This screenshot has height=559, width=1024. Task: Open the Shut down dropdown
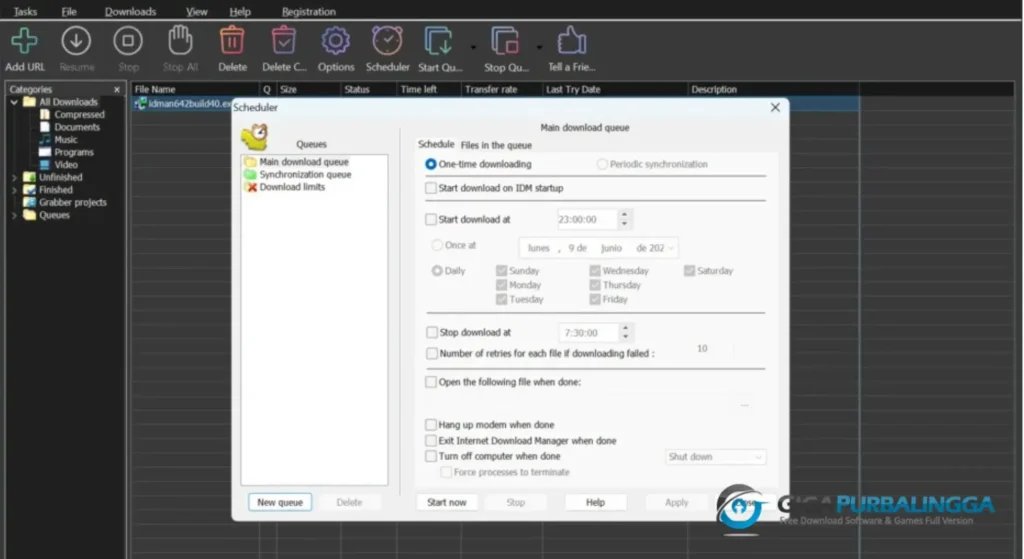[715, 457]
